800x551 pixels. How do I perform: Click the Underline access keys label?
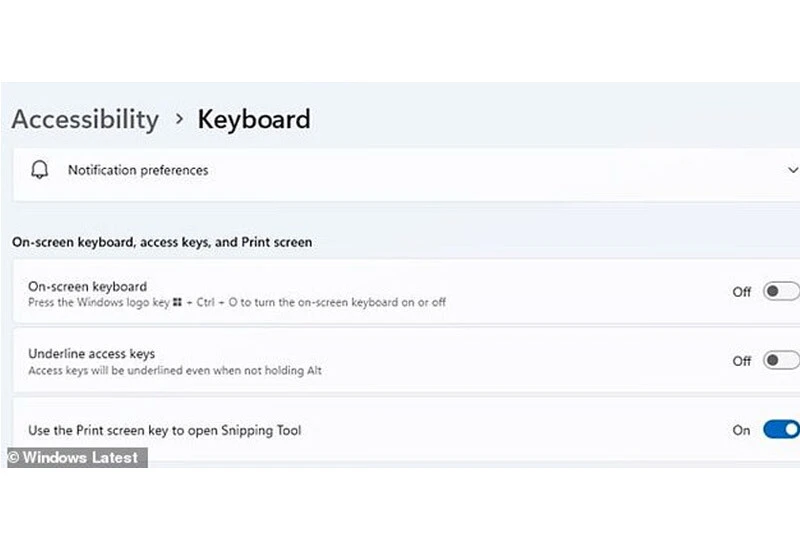tap(91, 354)
